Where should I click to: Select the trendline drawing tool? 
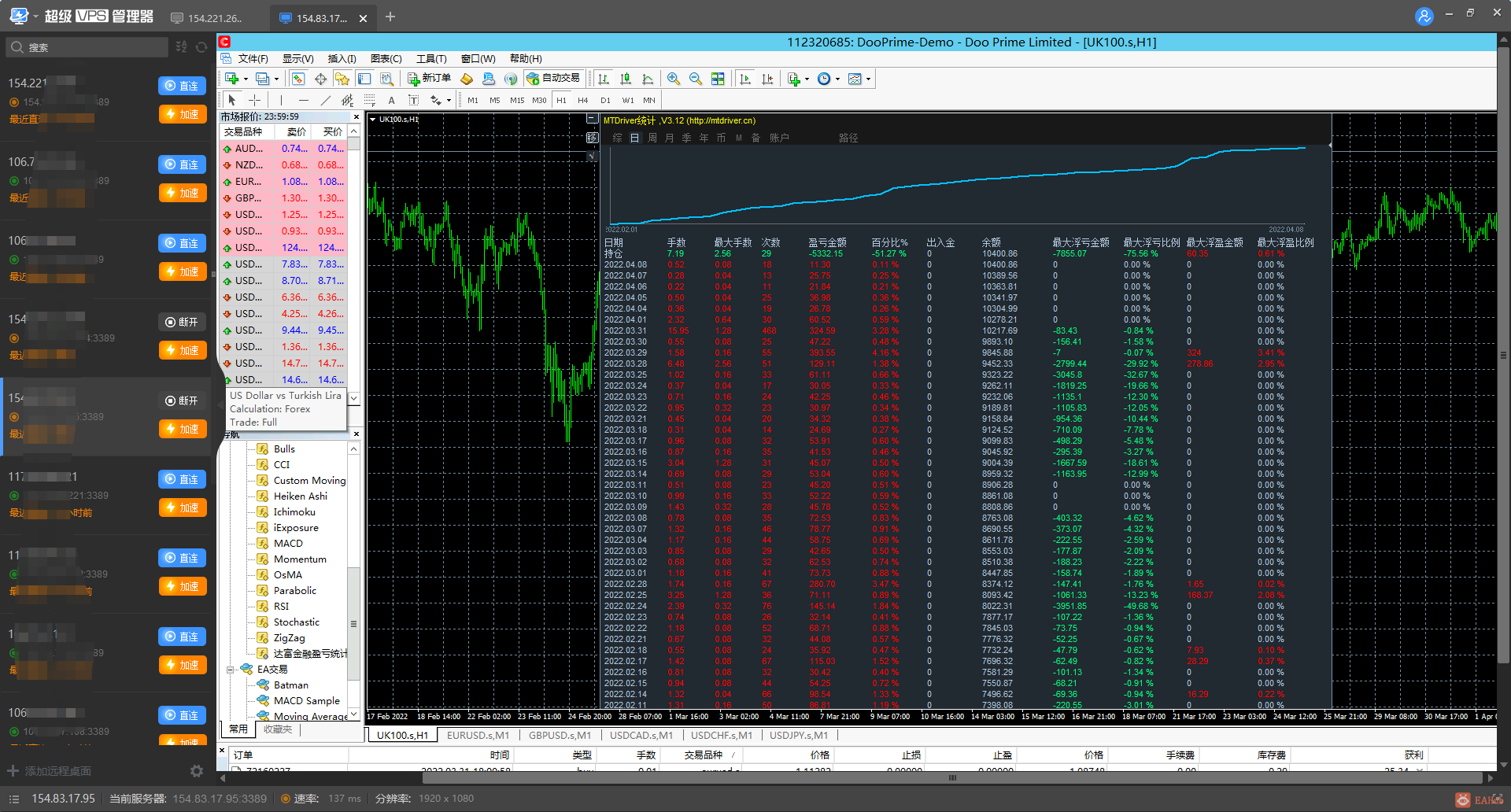[x=325, y=100]
